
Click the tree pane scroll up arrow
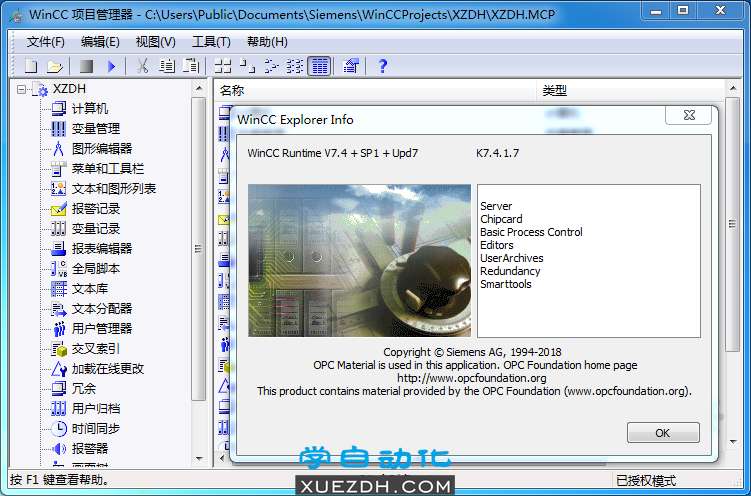[199, 88]
